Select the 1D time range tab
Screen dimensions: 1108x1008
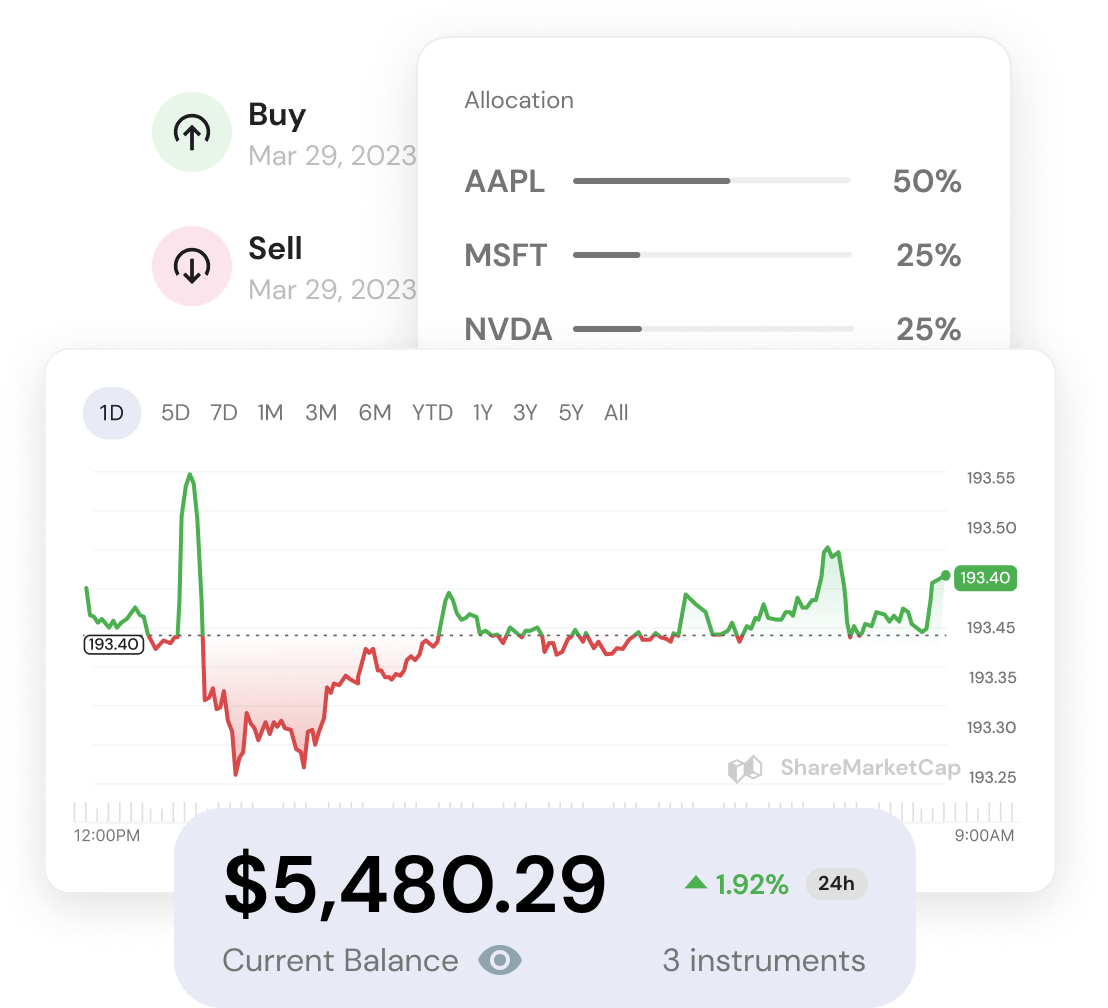112,412
